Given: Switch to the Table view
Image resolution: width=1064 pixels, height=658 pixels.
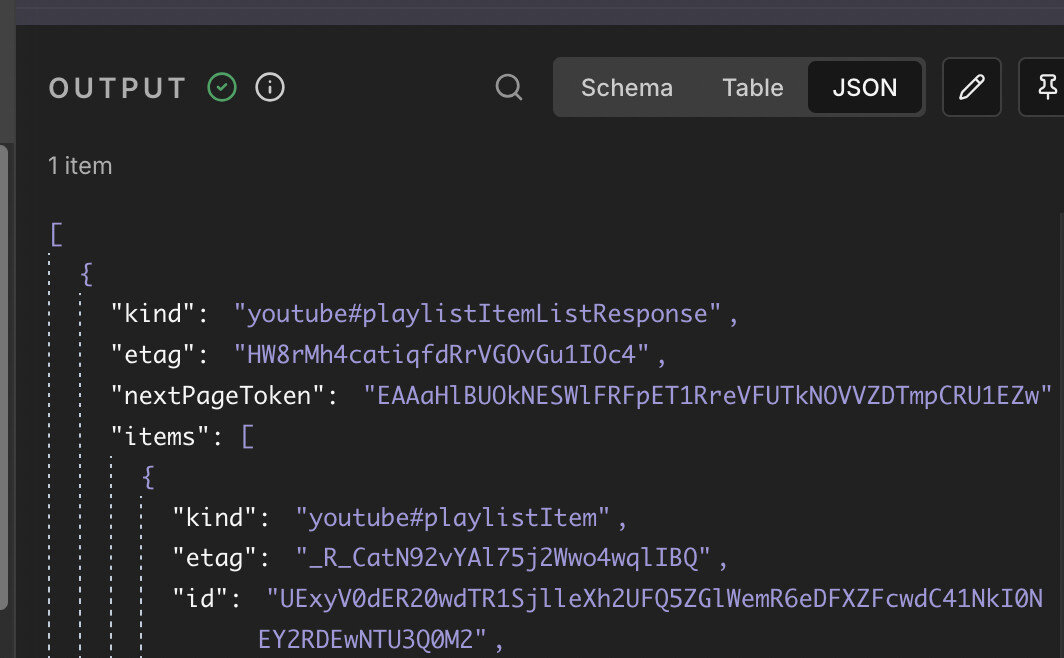Looking at the screenshot, I should (752, 88).
